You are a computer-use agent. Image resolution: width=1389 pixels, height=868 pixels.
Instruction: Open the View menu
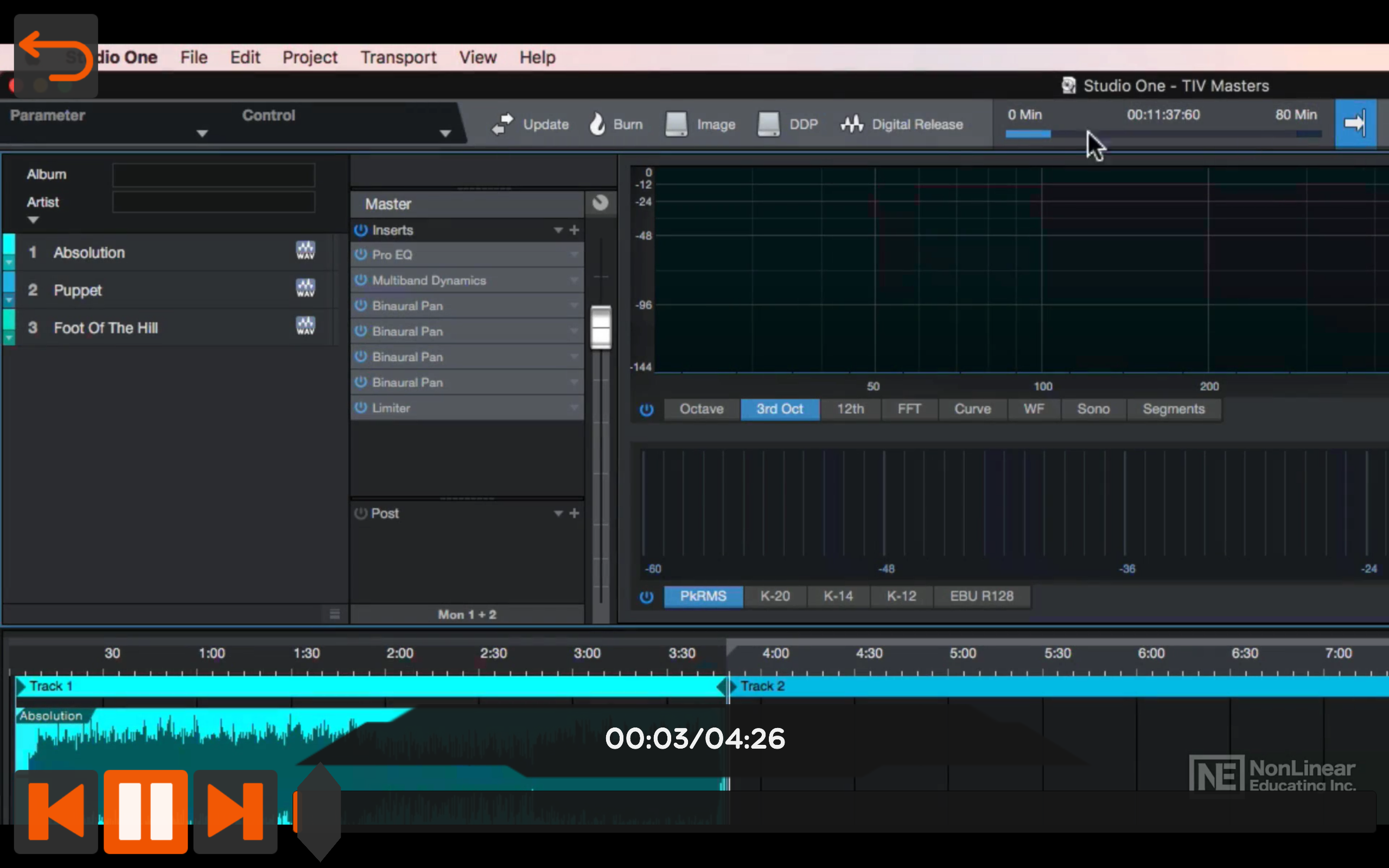477,57
